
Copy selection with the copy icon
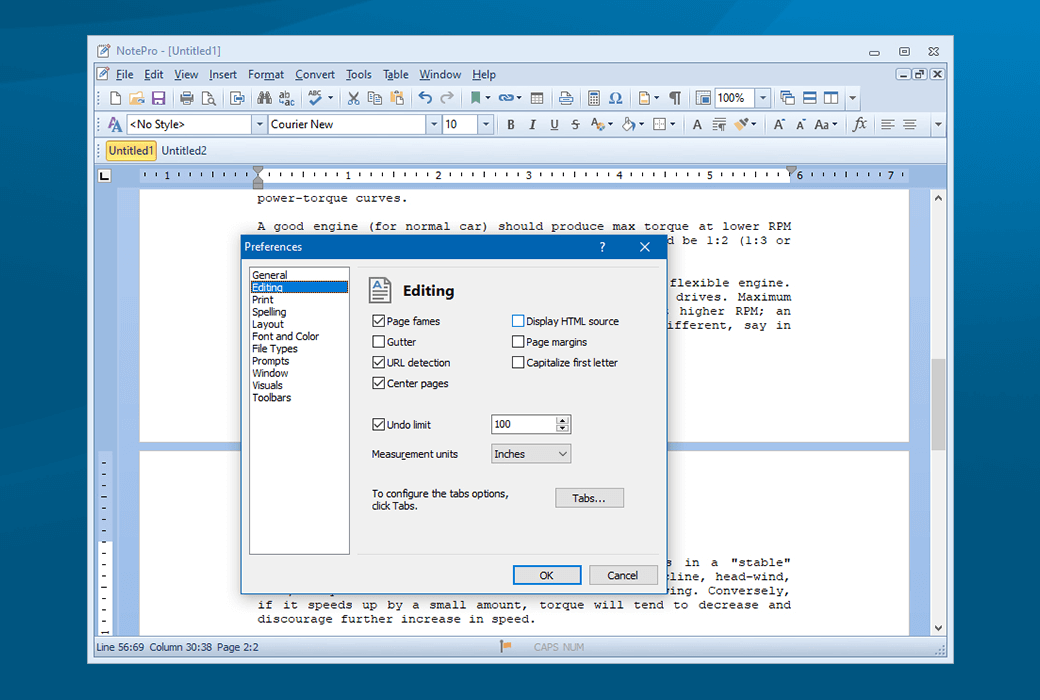(375, 98)
